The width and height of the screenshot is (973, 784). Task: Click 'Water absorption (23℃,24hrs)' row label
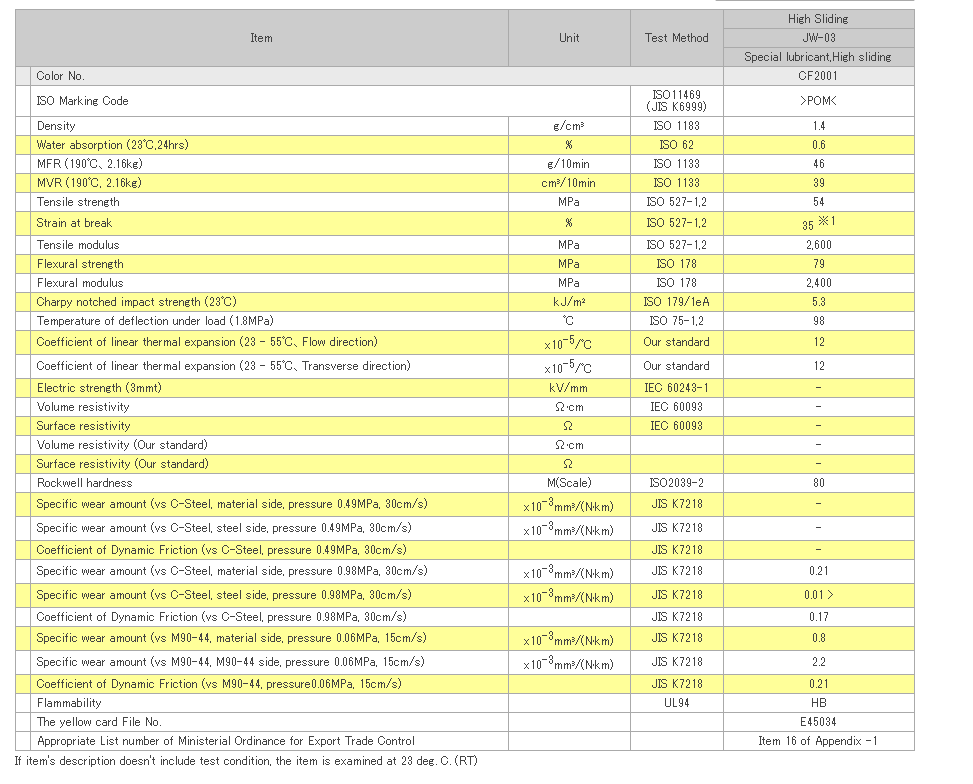[x=112, y=145]
